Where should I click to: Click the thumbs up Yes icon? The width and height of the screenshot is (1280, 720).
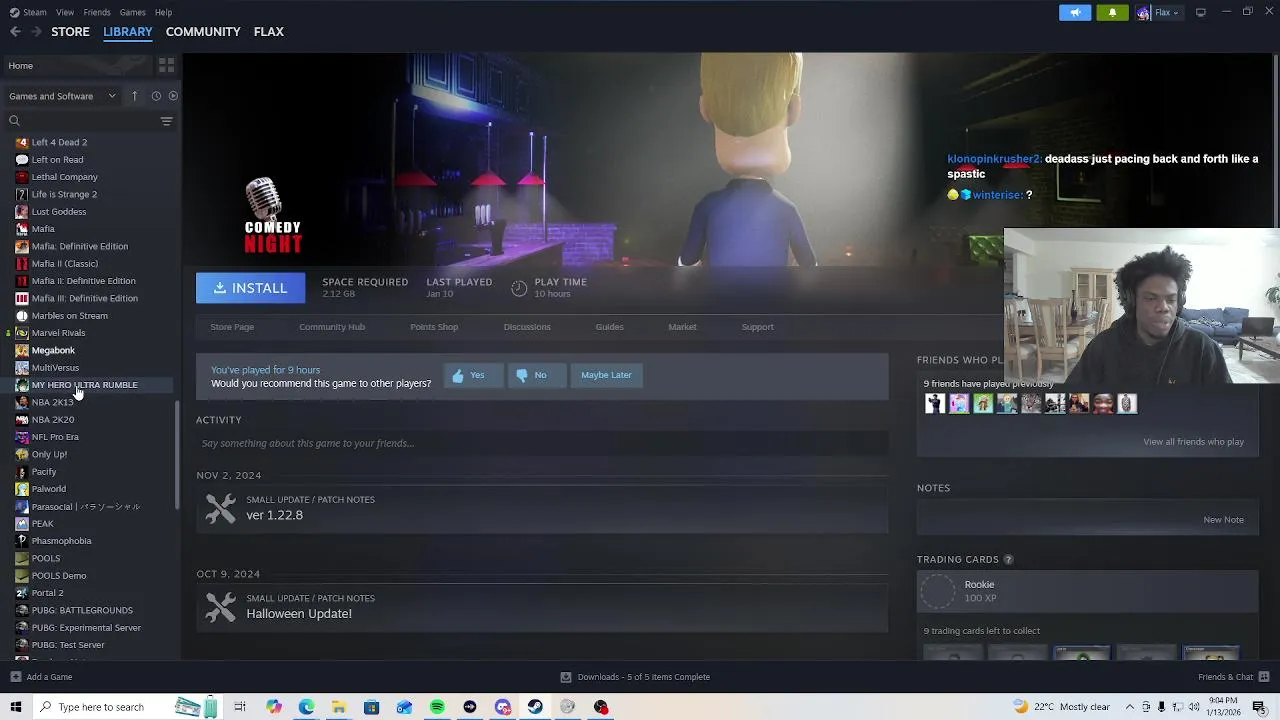pyautogui.click(x=458, y=375)
